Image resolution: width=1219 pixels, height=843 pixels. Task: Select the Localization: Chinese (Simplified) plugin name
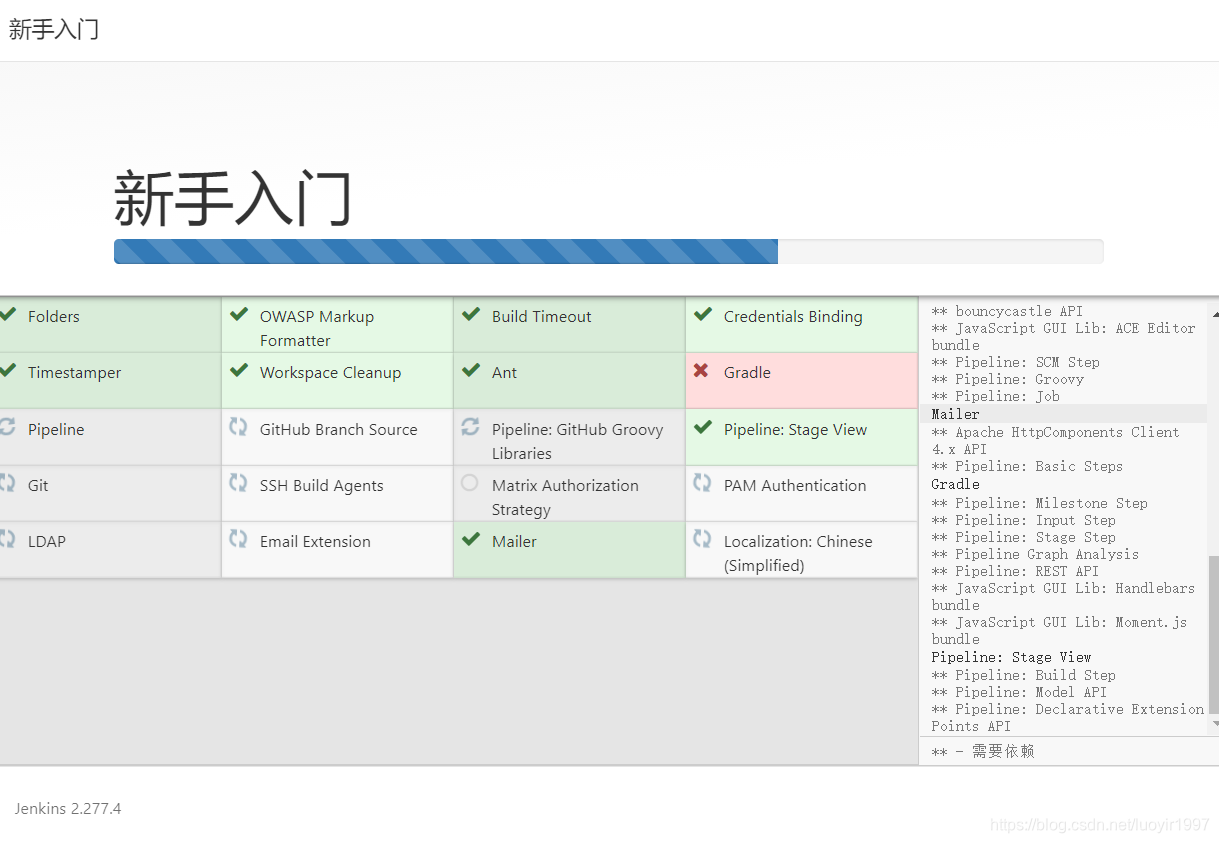[x=798, y=553]
